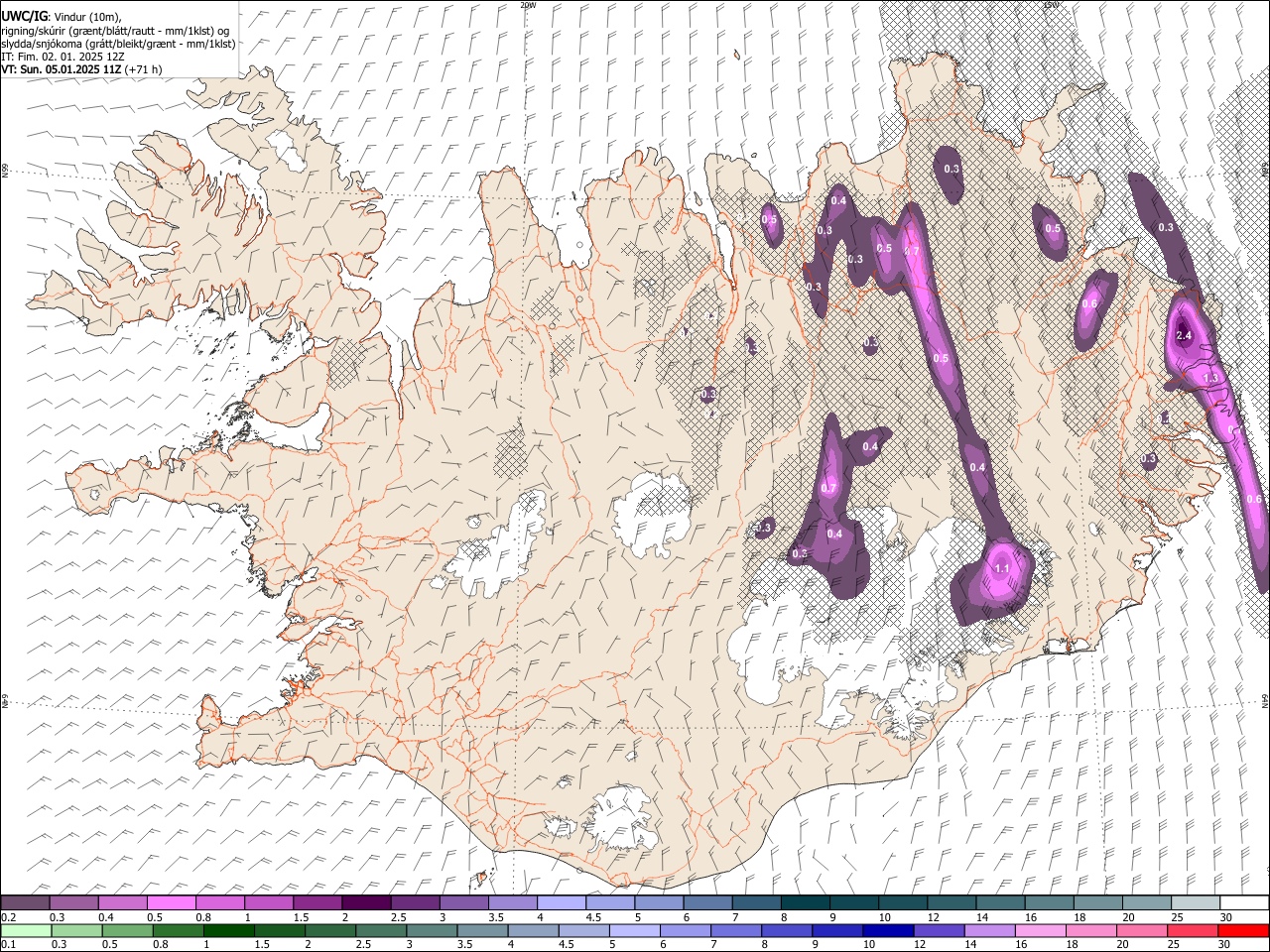The width and height of the screenshot is (1270, 952).
Task: Click the 12 label under upper legend scale
Action: [934, 917]
